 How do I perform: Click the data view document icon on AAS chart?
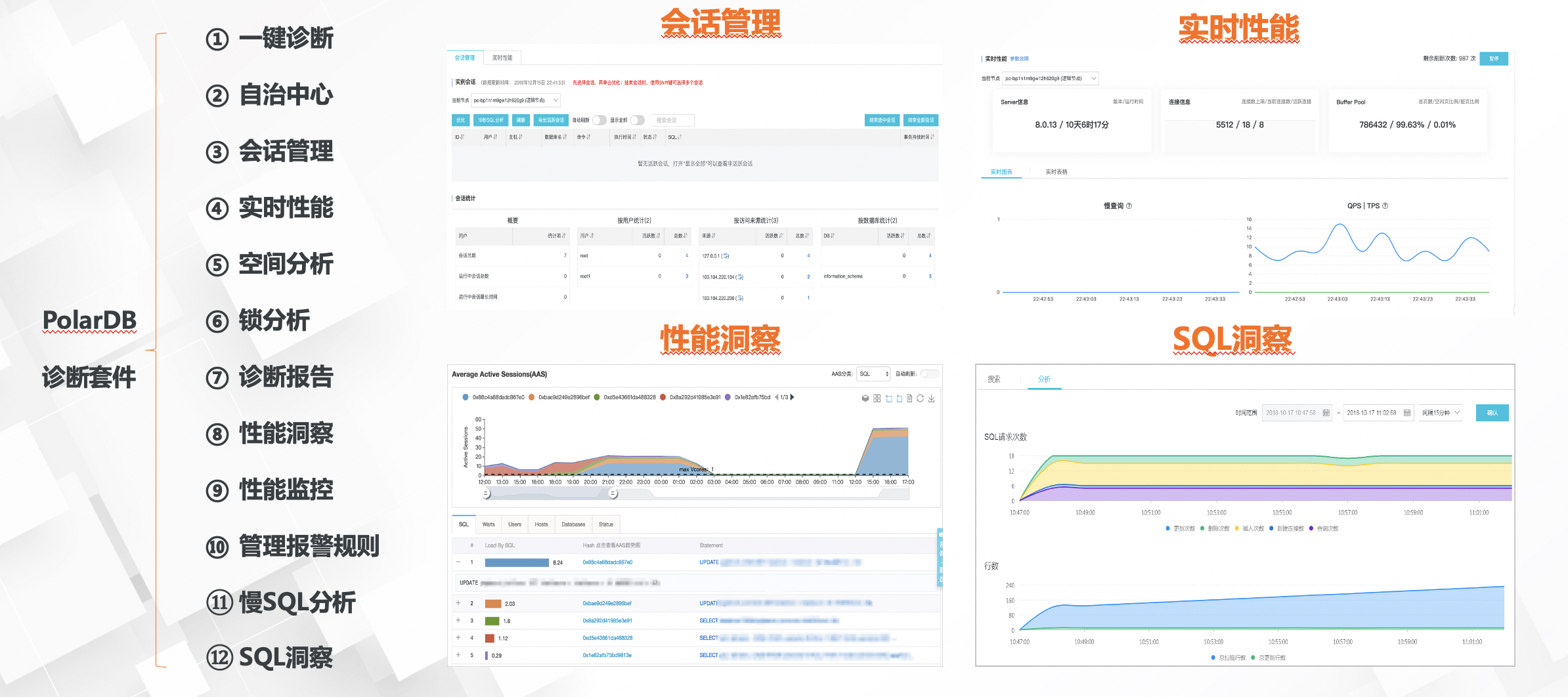(x=909, y=398)
